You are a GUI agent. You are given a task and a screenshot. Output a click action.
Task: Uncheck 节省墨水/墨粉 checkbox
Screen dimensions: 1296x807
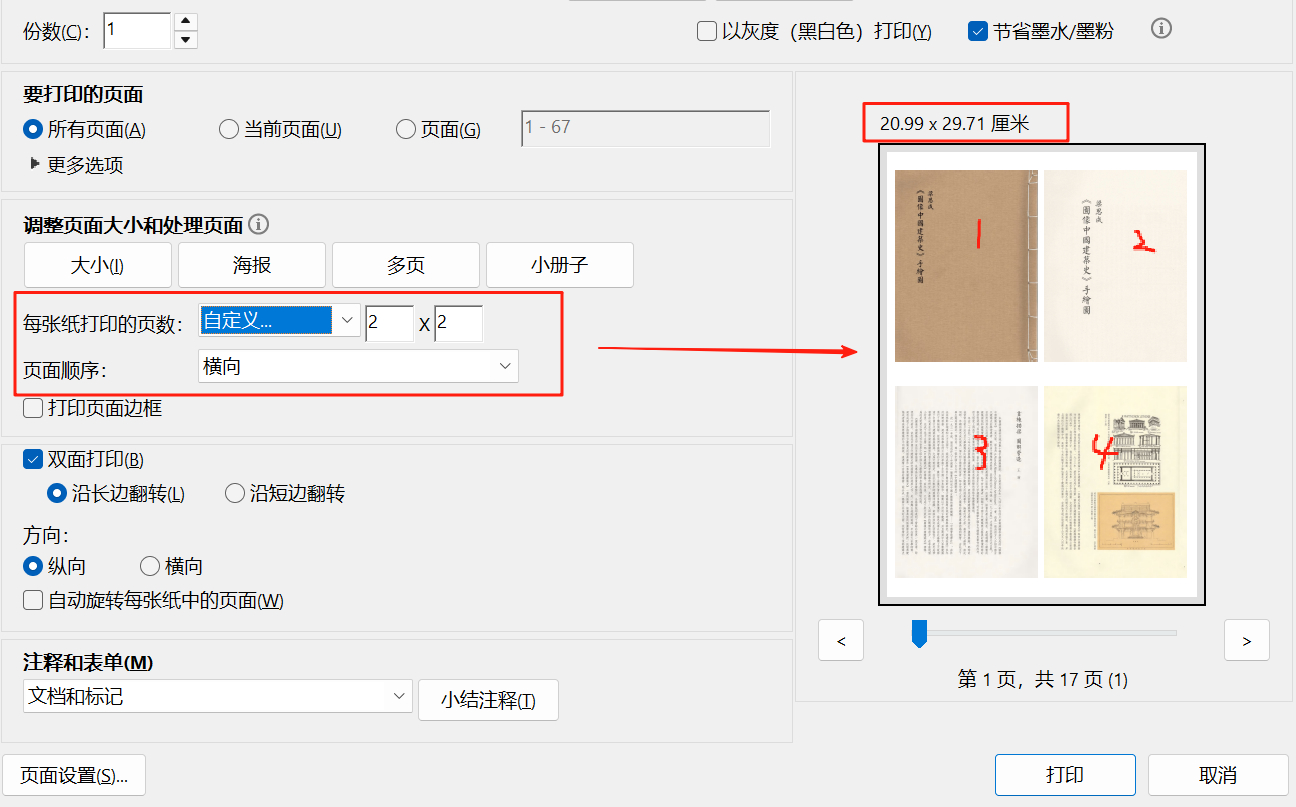point(979,31)
